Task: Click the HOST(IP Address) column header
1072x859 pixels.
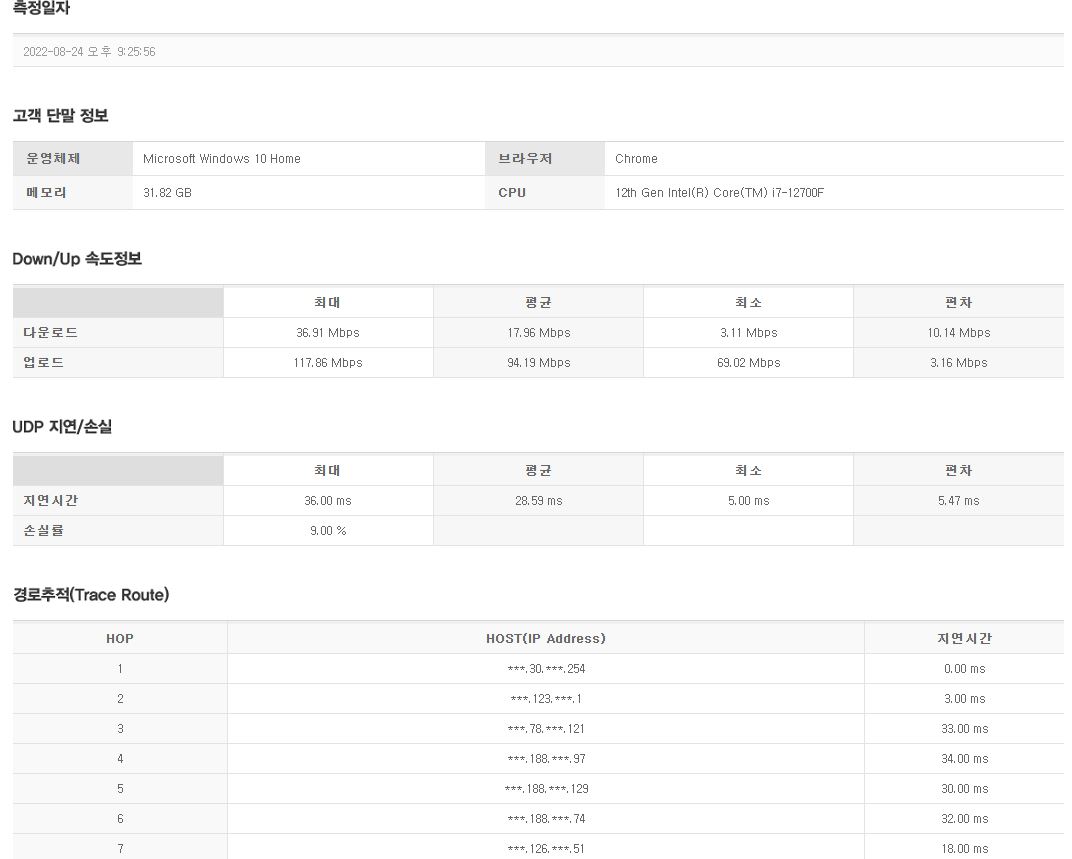Action: (x=545, y=639)
